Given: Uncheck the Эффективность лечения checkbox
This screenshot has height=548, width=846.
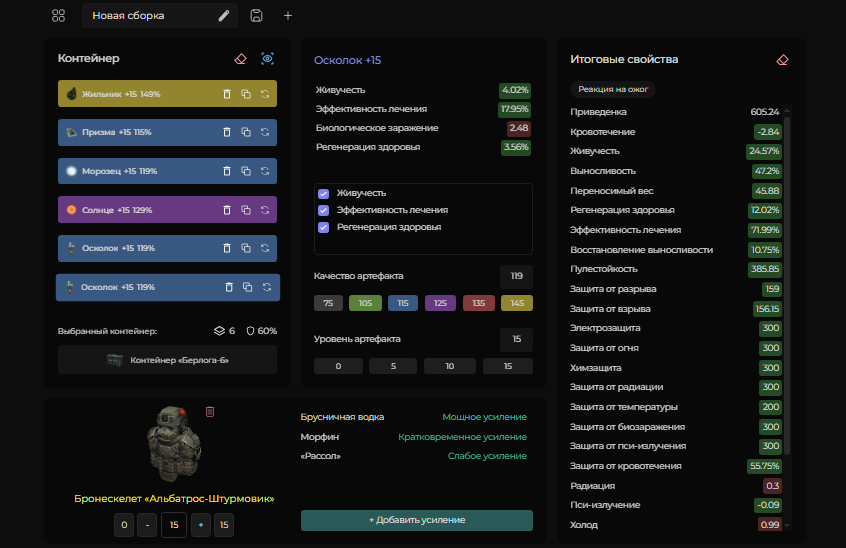Looking at the screenshot, I should click(x=324, y=210).
